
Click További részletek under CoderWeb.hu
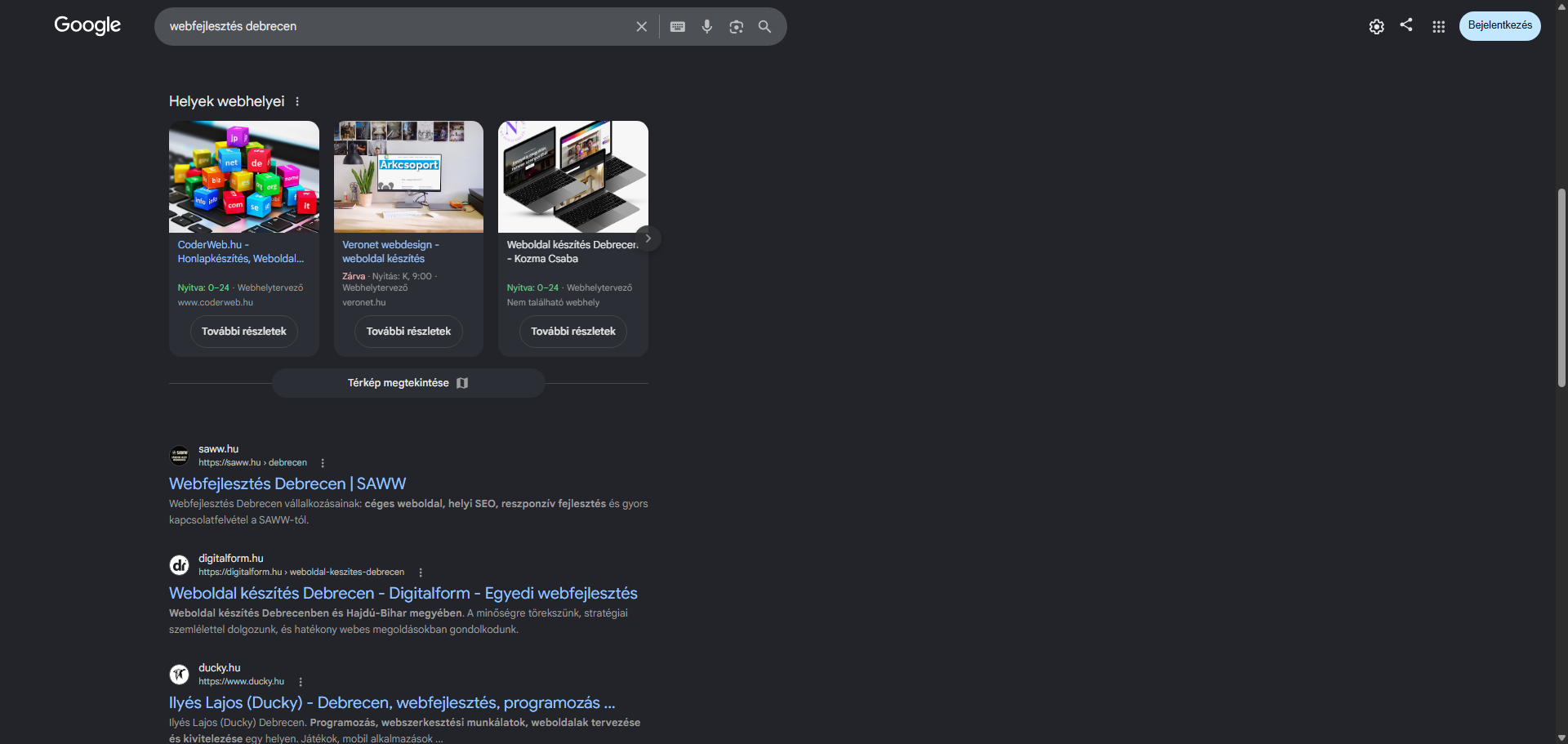point(244,332)
